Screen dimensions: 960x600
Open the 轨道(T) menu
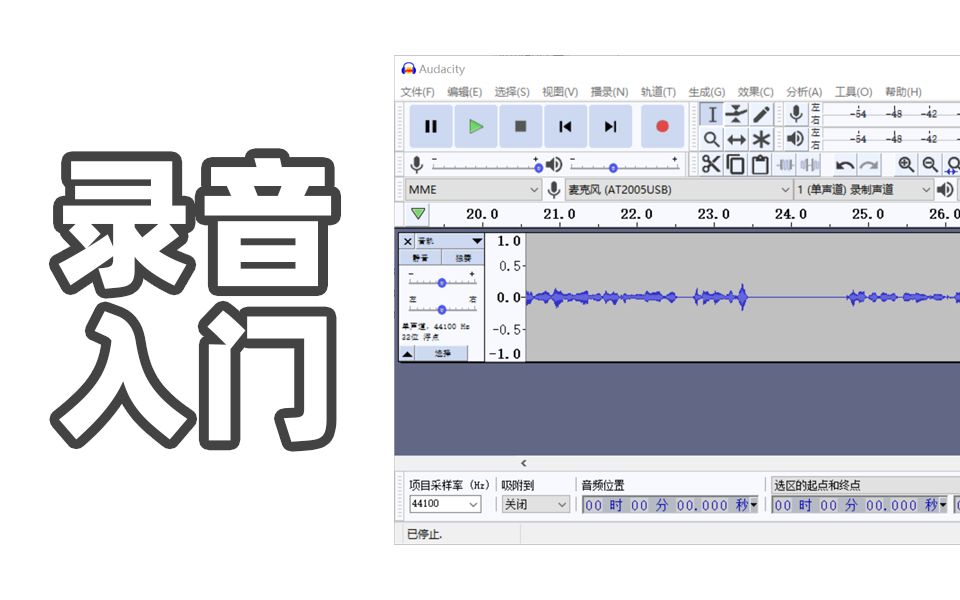[x=658, y=91]
